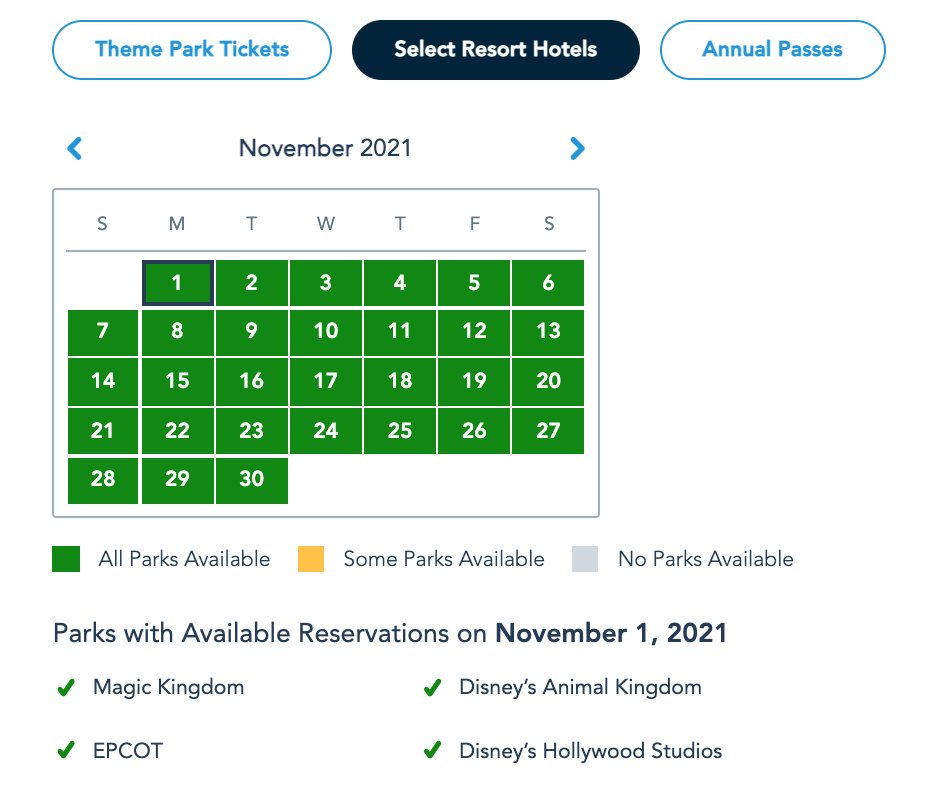Click the yellow Some Parks Available swatch
The image size is (950, 808).
(311, 559)
